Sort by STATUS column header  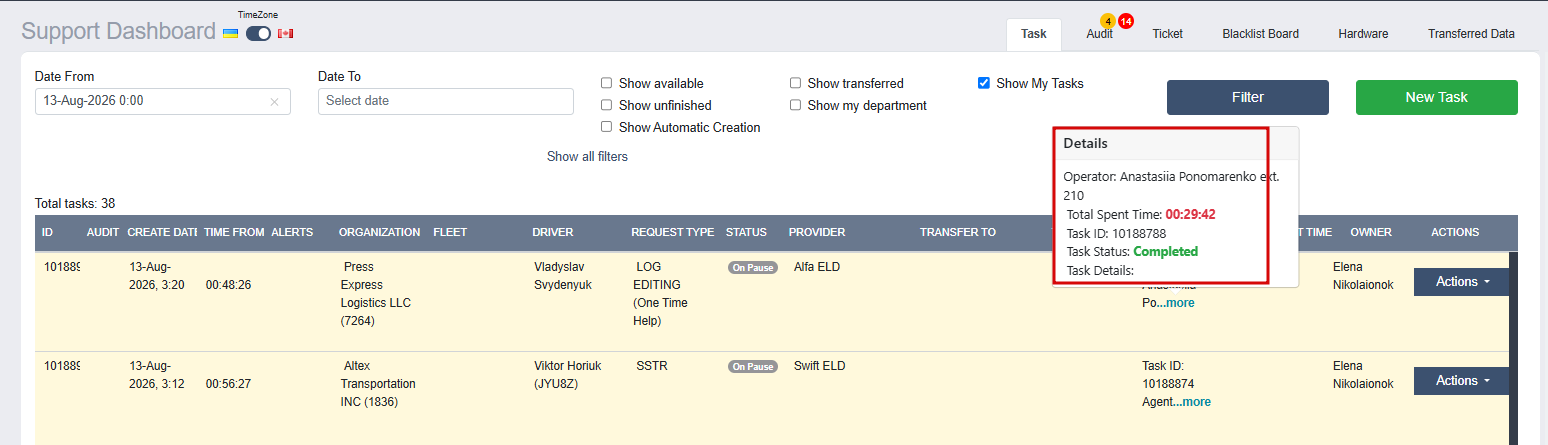point(746,232)
